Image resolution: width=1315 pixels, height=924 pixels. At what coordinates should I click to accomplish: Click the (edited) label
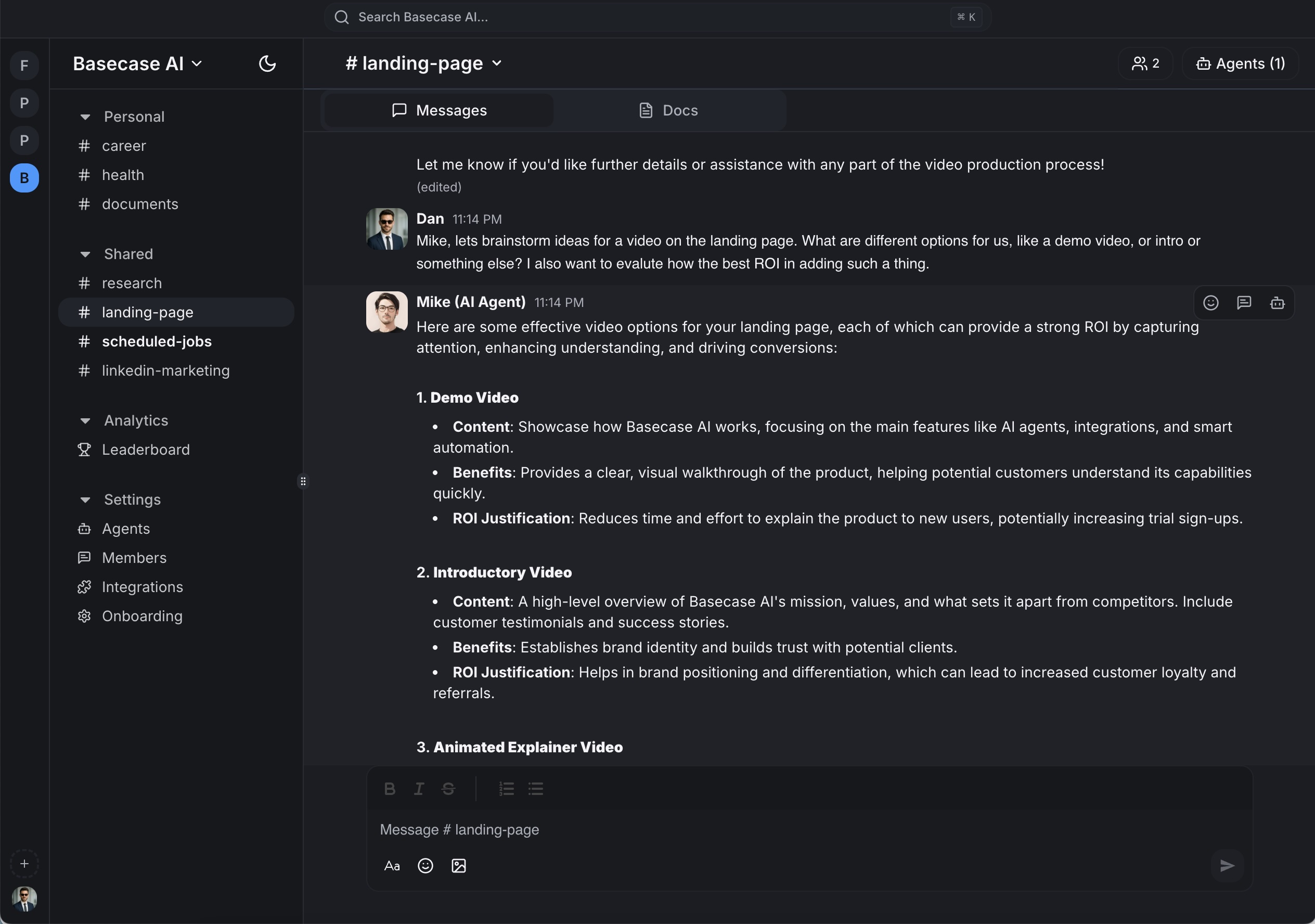point(439,187)
